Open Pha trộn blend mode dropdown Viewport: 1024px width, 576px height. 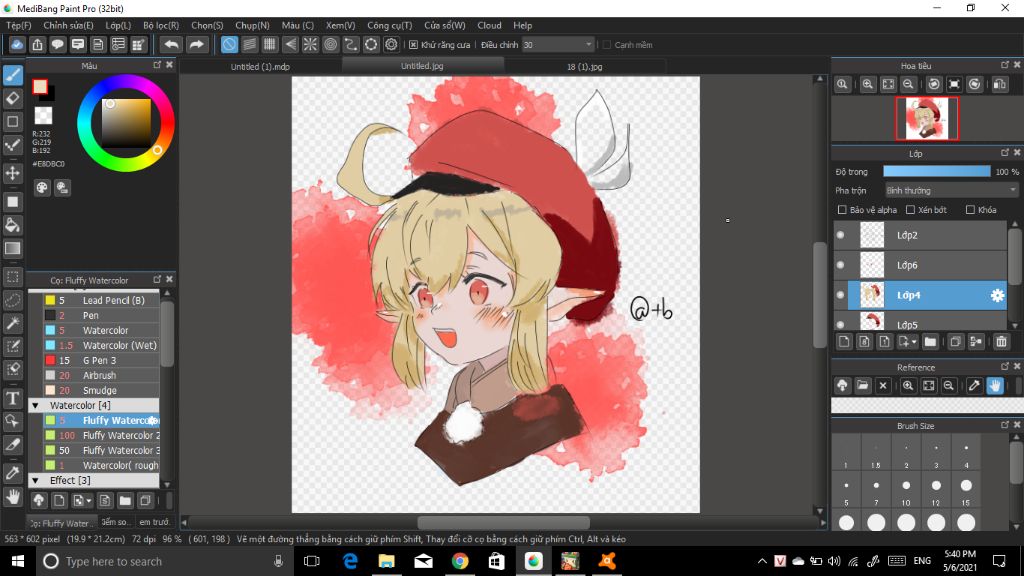(x=952, y=190)
